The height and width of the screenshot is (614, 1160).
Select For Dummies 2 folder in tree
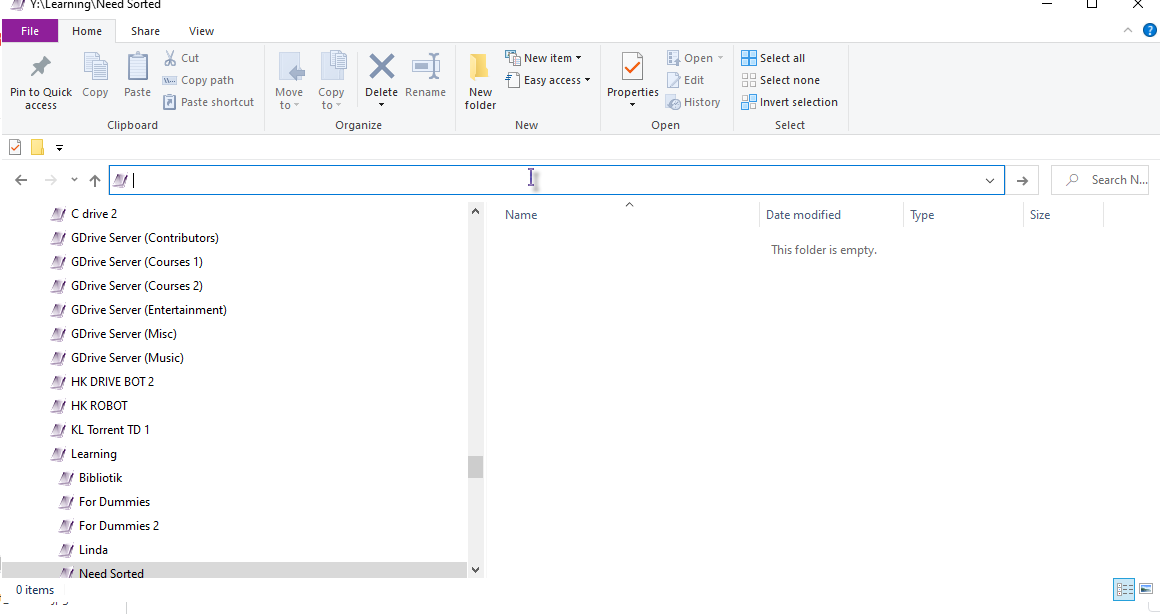click(119, 526)
